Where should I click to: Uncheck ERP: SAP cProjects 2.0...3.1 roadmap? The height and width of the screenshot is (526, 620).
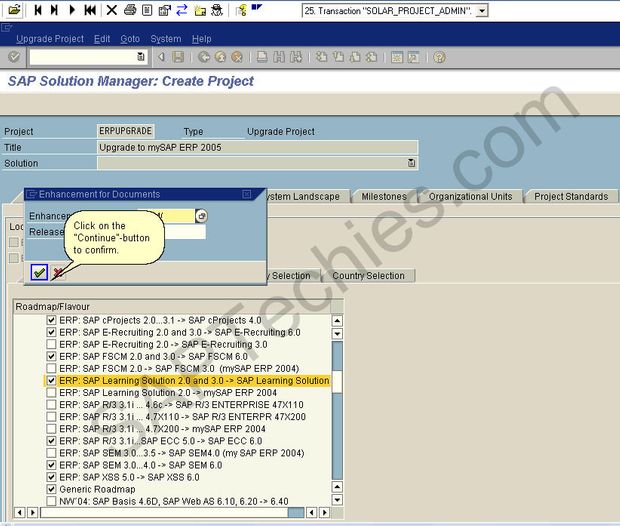click(x=51, y=320)
